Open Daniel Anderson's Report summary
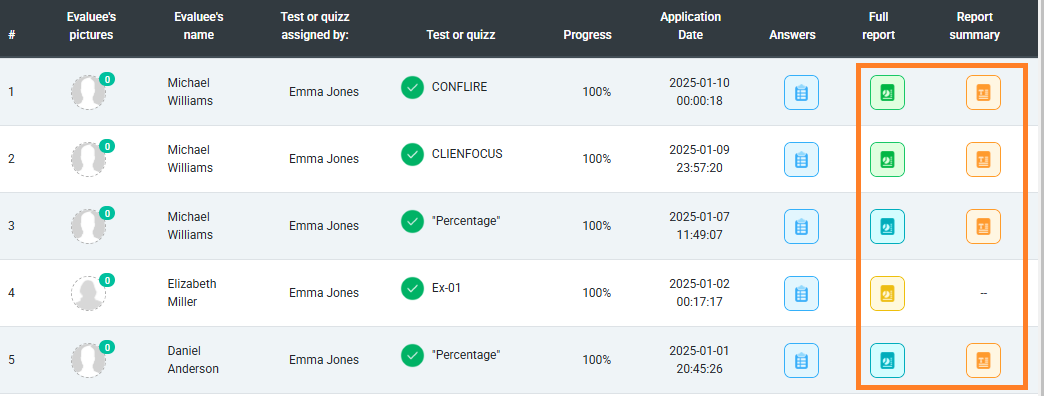This screenshot has height=396, width=1044. [983, 361]
